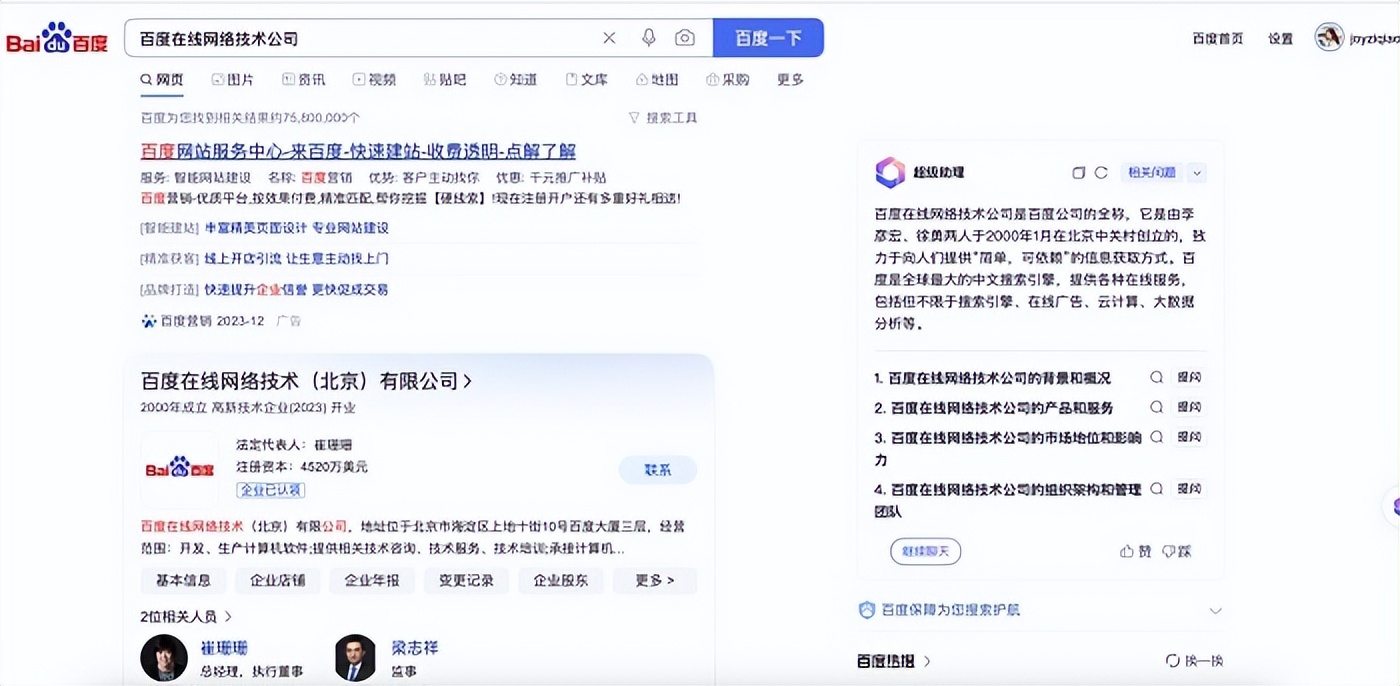Click the 赞 thumbs-up icon

1127,551
